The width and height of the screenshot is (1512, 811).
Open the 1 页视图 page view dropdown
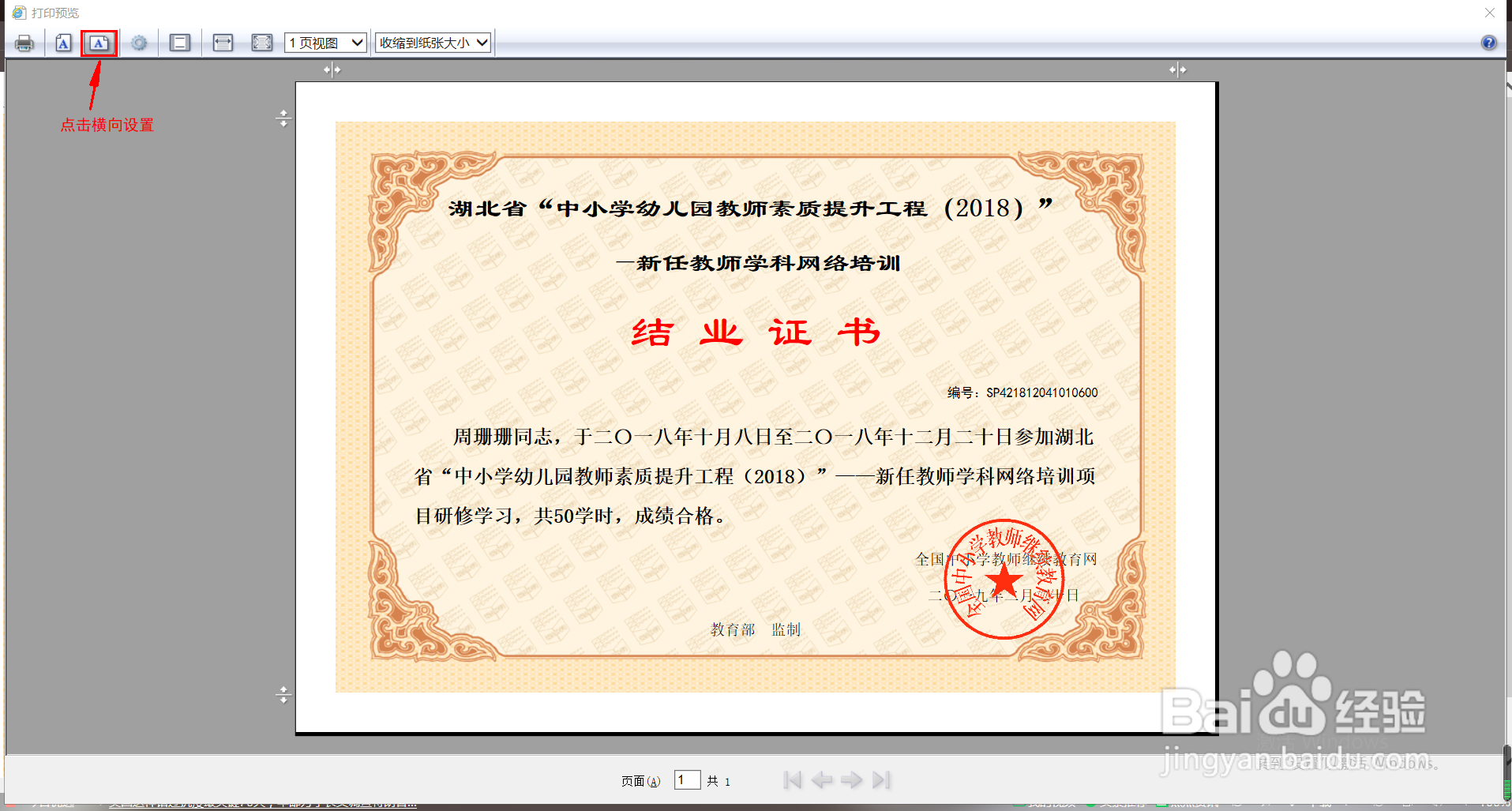click(326, 43)
